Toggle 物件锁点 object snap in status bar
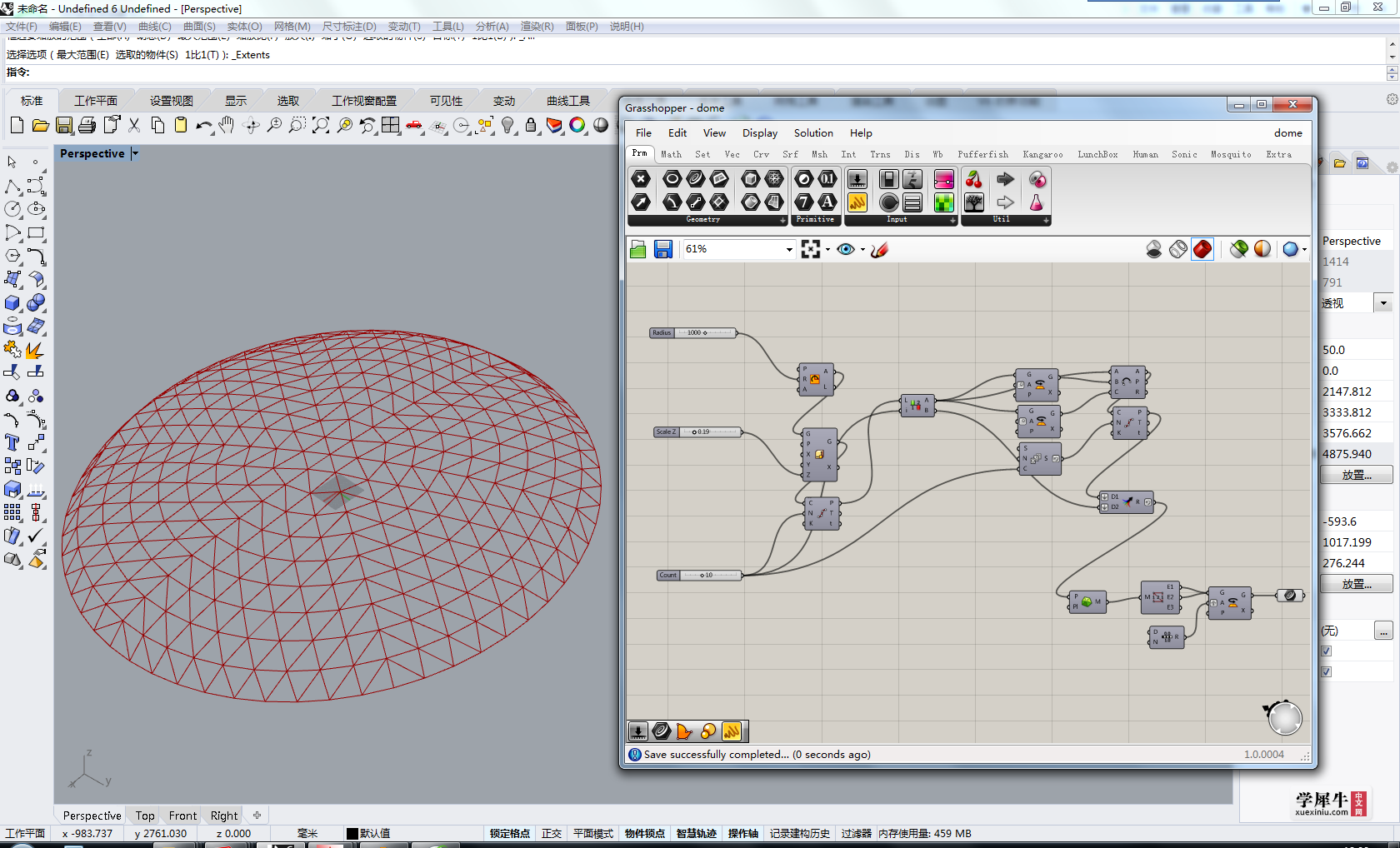Viewport: 1400px width, 848px height. [645, 833]
